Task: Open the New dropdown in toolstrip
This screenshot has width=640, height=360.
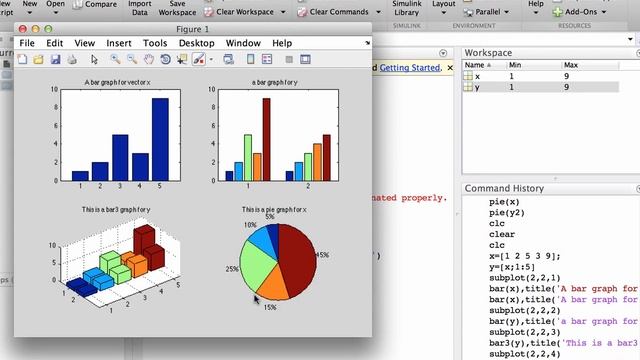Action: pyautogui.click(x=29, y=7)
